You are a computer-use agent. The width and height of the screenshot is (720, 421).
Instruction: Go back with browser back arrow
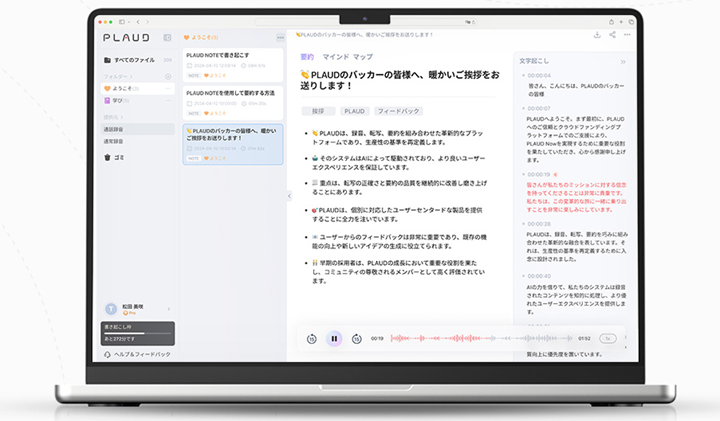tap(138, 22)
